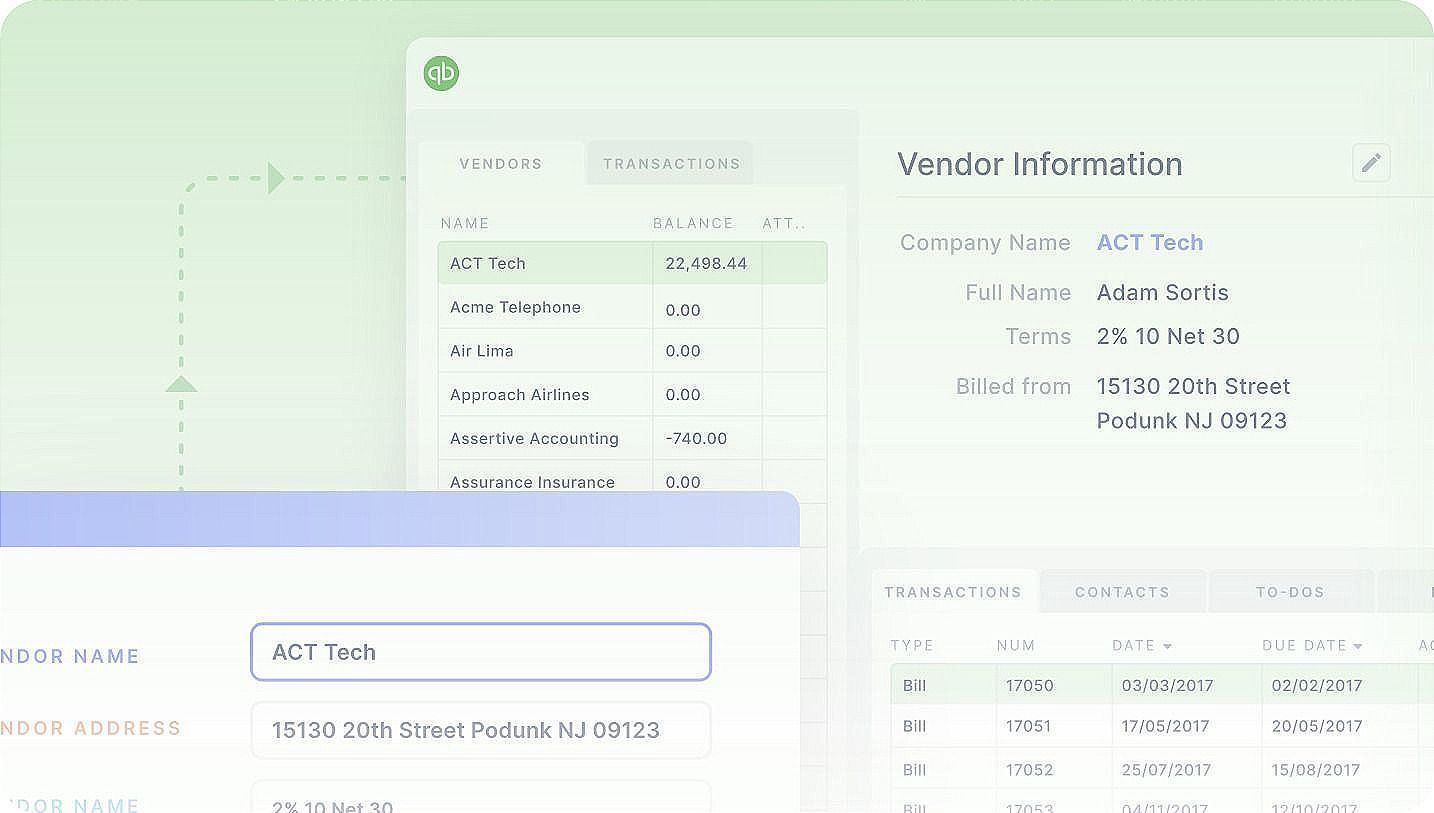Select the Air Lima vendor
This screenshot has width=1434, height=813.
pyautogui.click(x=545, y=350)
